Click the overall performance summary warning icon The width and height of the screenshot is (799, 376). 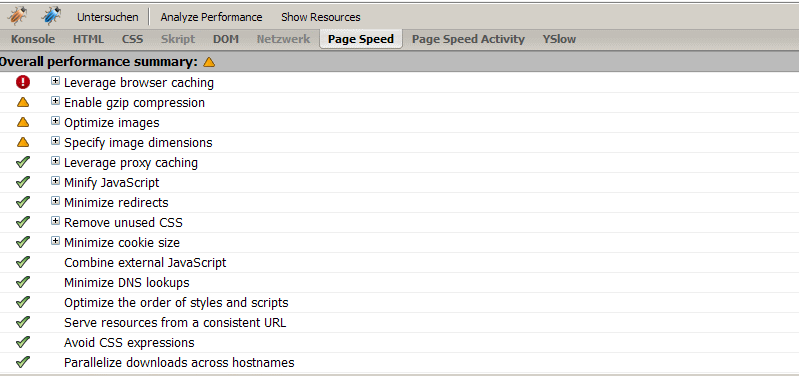tap(209, 62)
